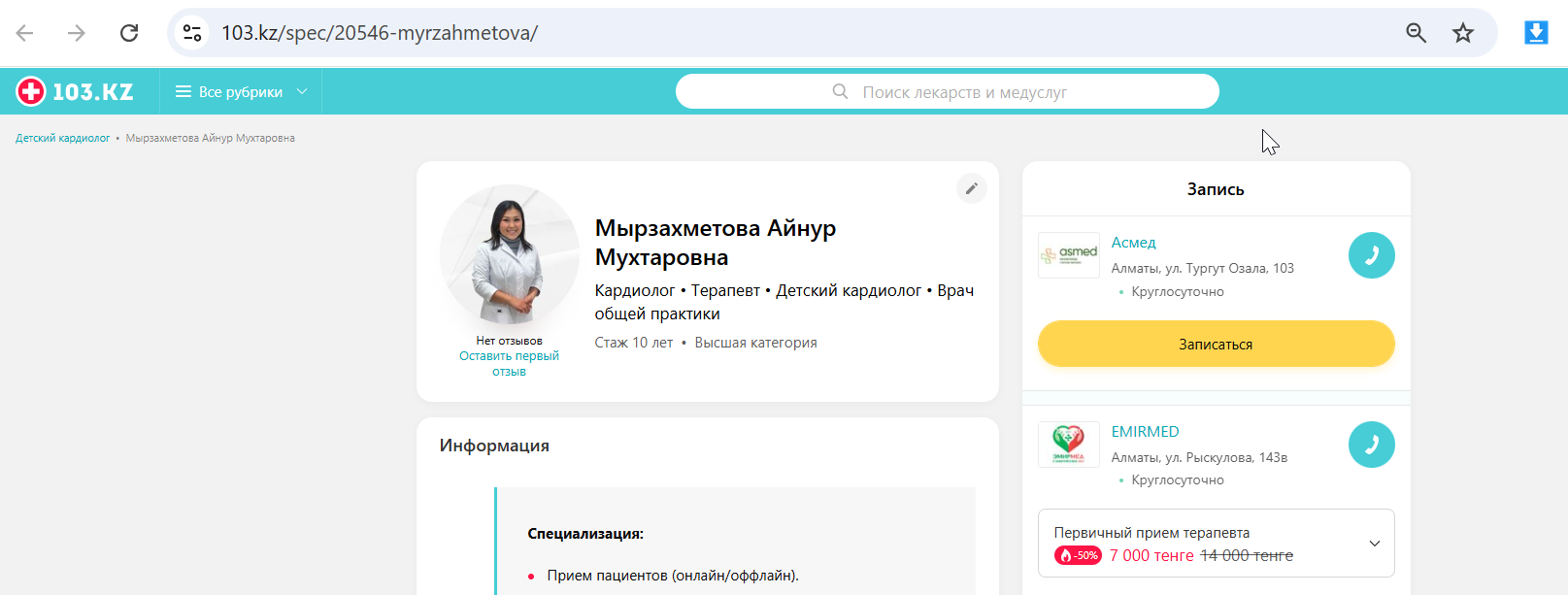Open the 103.KZ logo homepage

click(75, 91)
